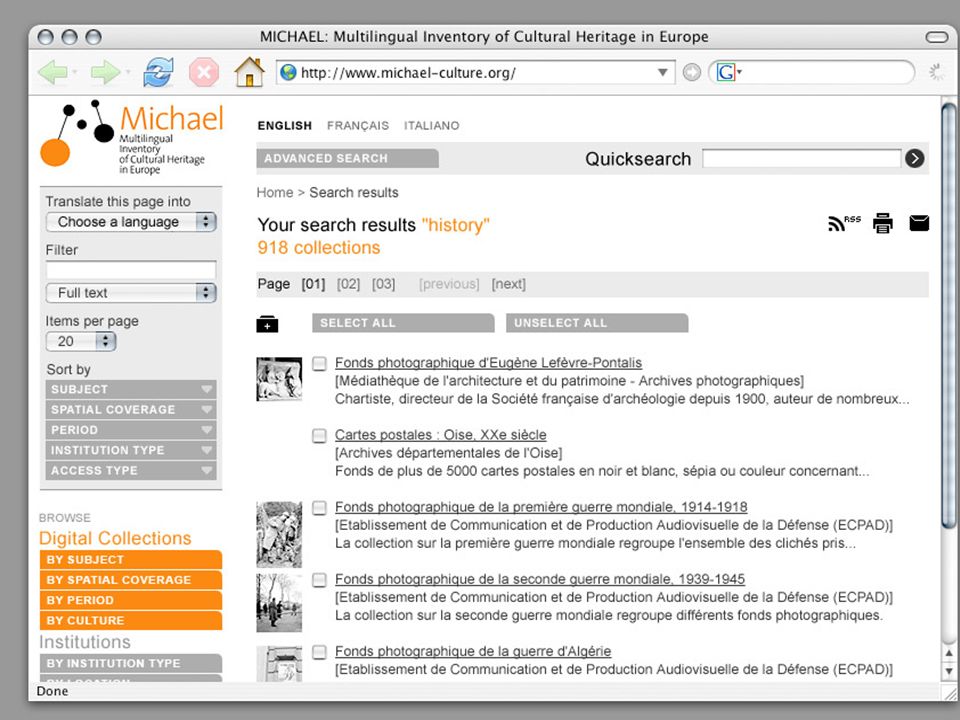Click the ADVANCED SEARCH button
Viewport: 960px width, 720px height.
tap(348, 159)
